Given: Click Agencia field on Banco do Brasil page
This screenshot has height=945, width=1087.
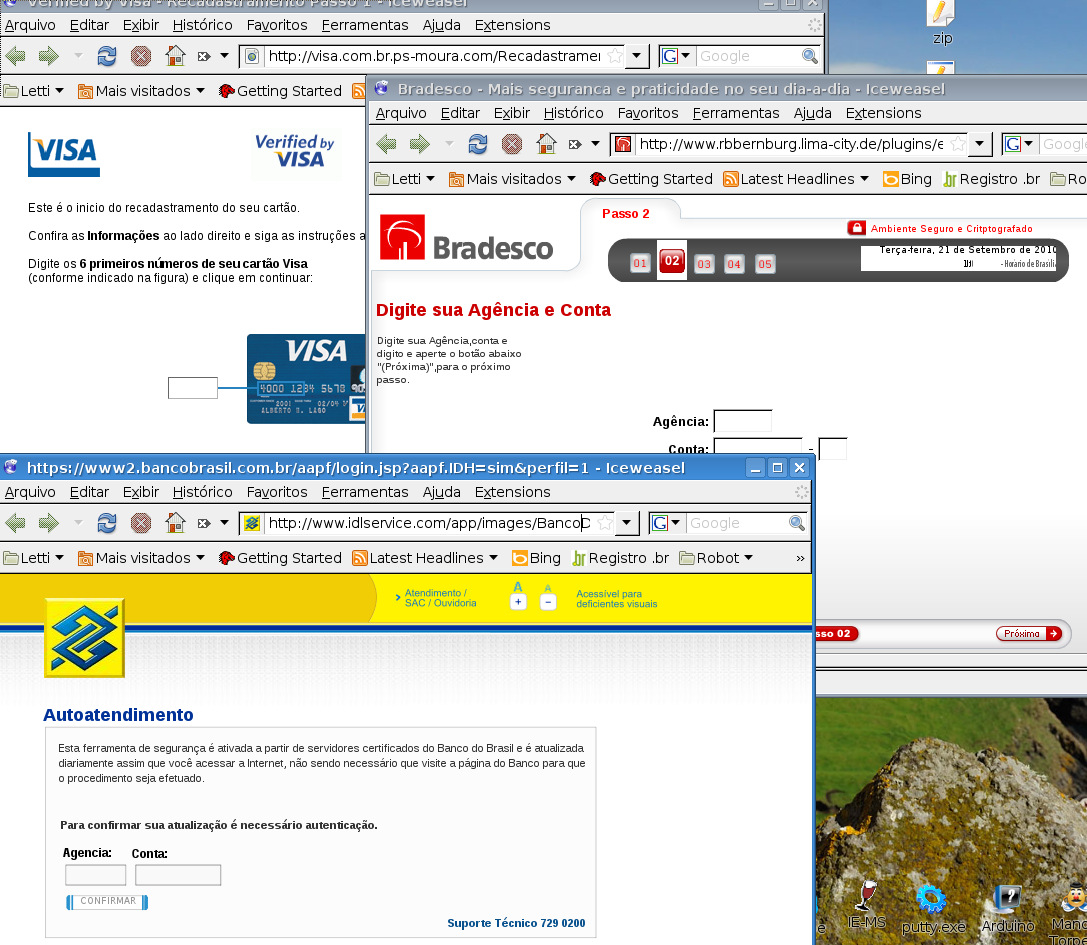Looking at the screenshot, I should (96, 875).
